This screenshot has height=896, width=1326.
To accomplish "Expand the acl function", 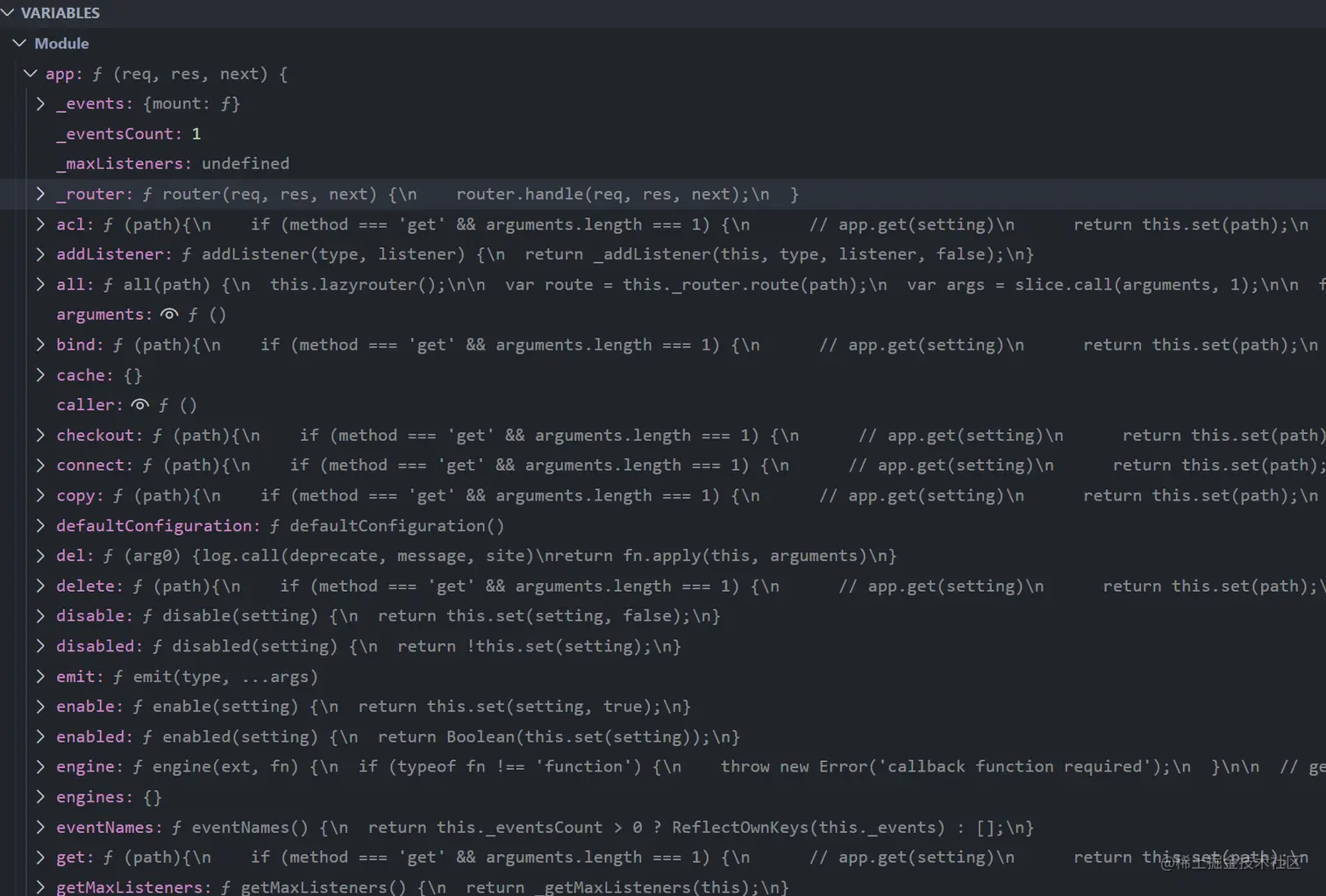I will [x=40, y=224].
